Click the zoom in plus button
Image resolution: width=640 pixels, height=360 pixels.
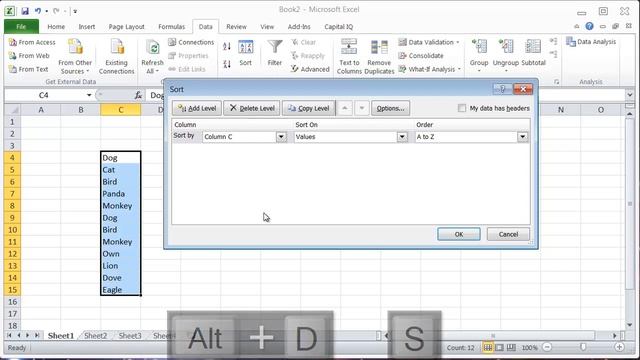coord(619,347)
